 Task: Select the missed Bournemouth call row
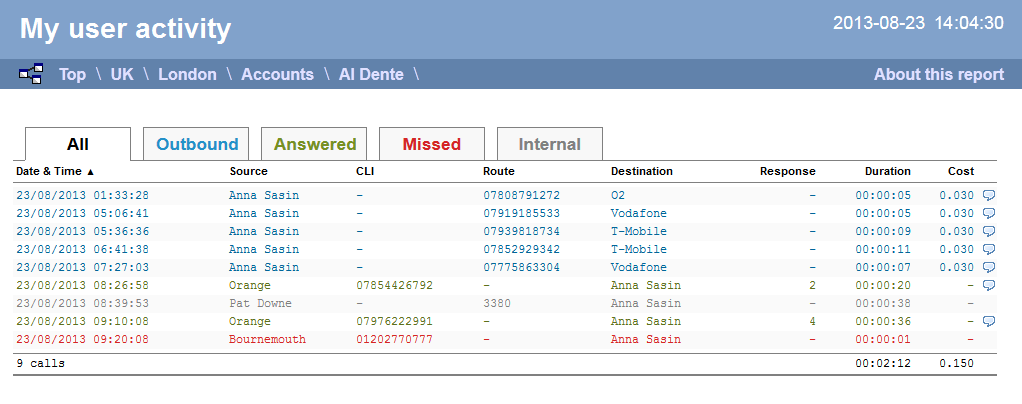pyautogui.click(x=505, y=339)
